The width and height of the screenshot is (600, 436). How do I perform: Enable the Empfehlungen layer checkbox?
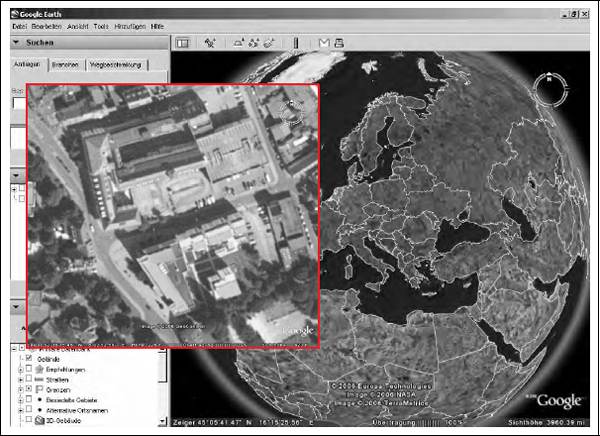click(x=29, y=369)
